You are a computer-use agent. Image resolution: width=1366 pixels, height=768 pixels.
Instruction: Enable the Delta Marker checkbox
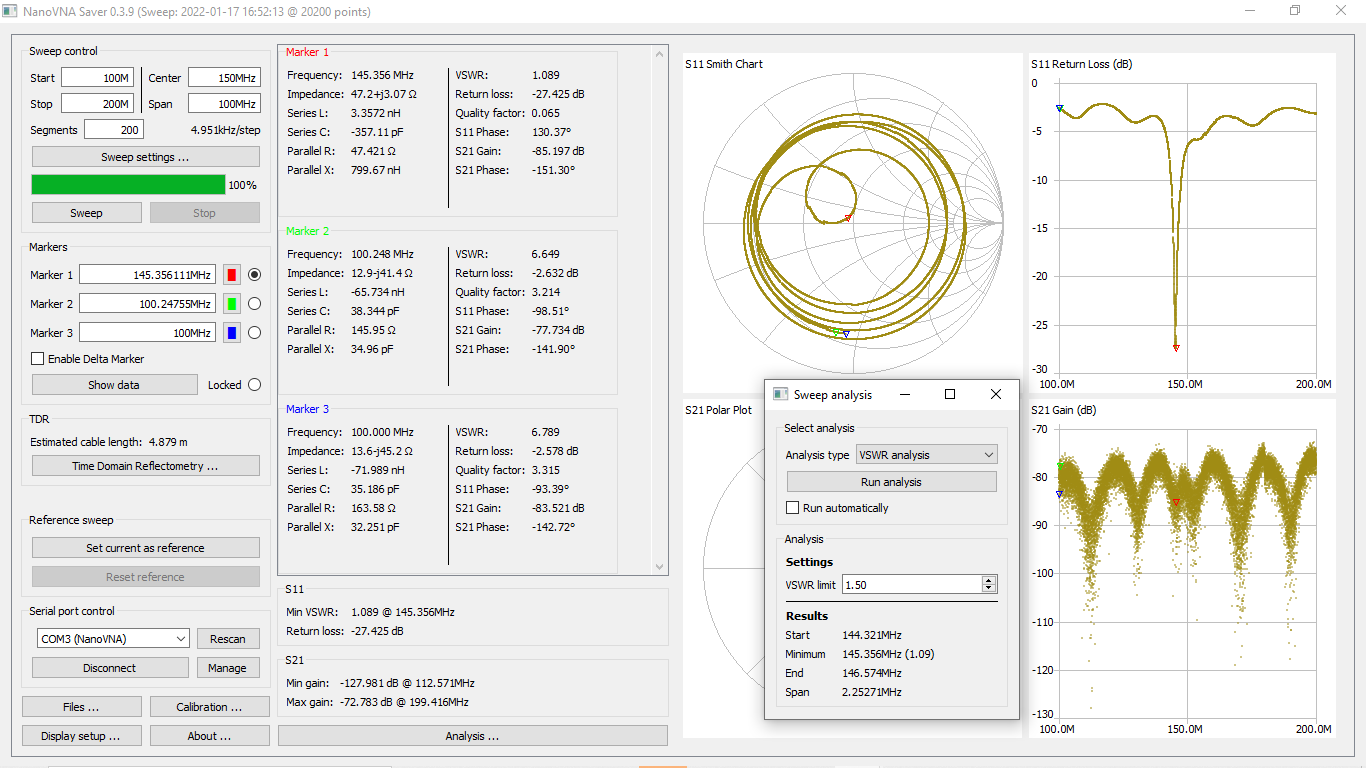pyautogui.click(x=38, y=359)
